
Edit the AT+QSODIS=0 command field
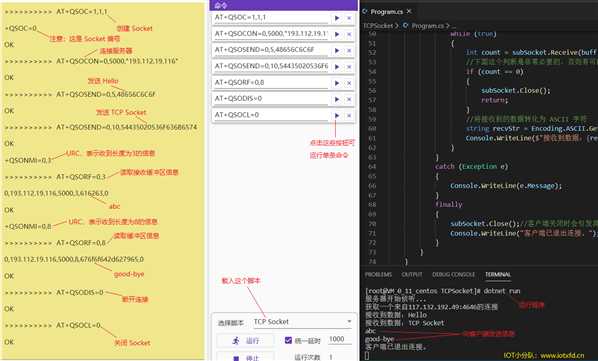271,99
